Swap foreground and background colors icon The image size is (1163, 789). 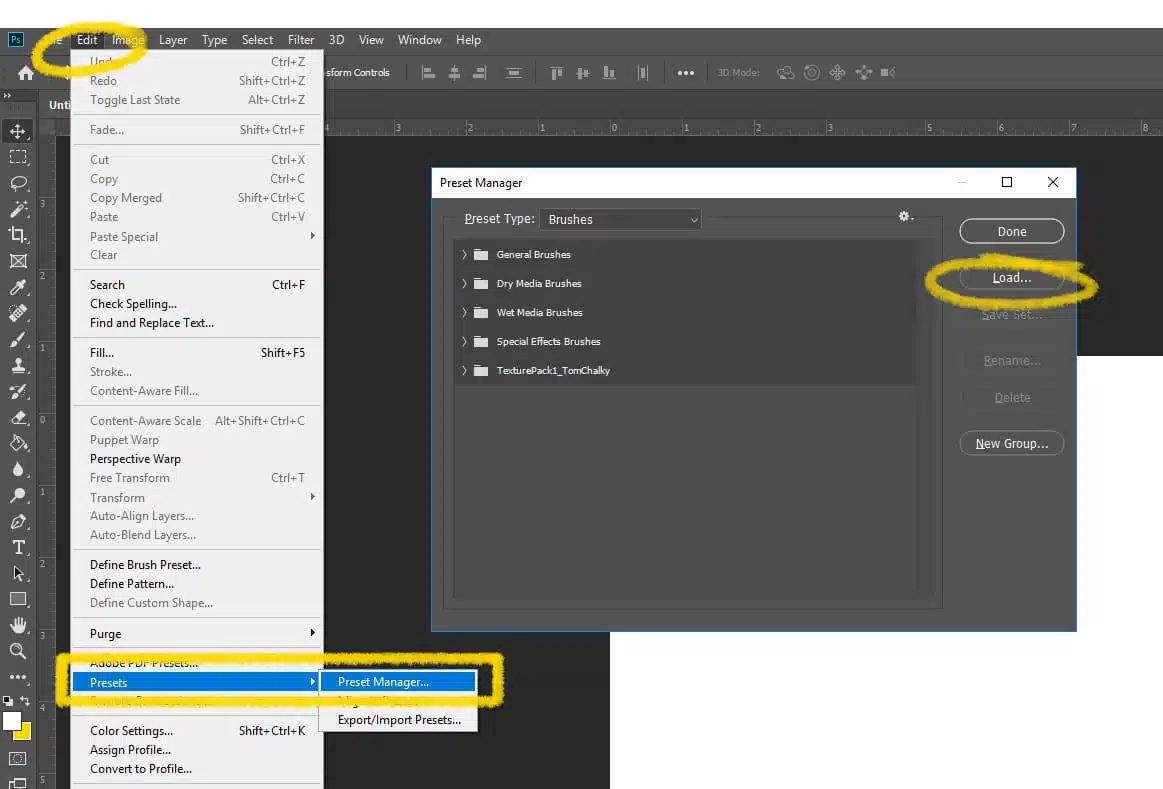click(25, 701)
